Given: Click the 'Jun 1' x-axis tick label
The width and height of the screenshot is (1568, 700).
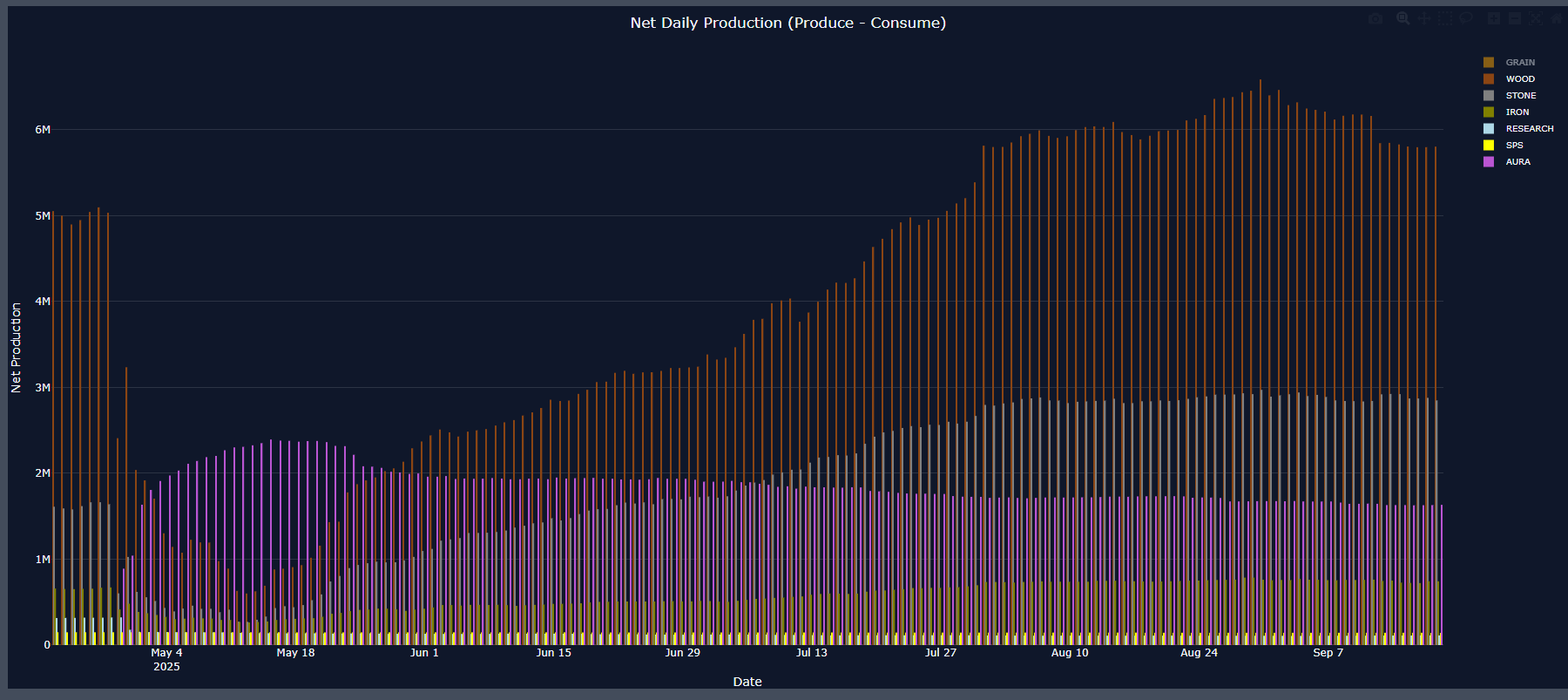Looking at the screenshot, I should pos(424,653).
